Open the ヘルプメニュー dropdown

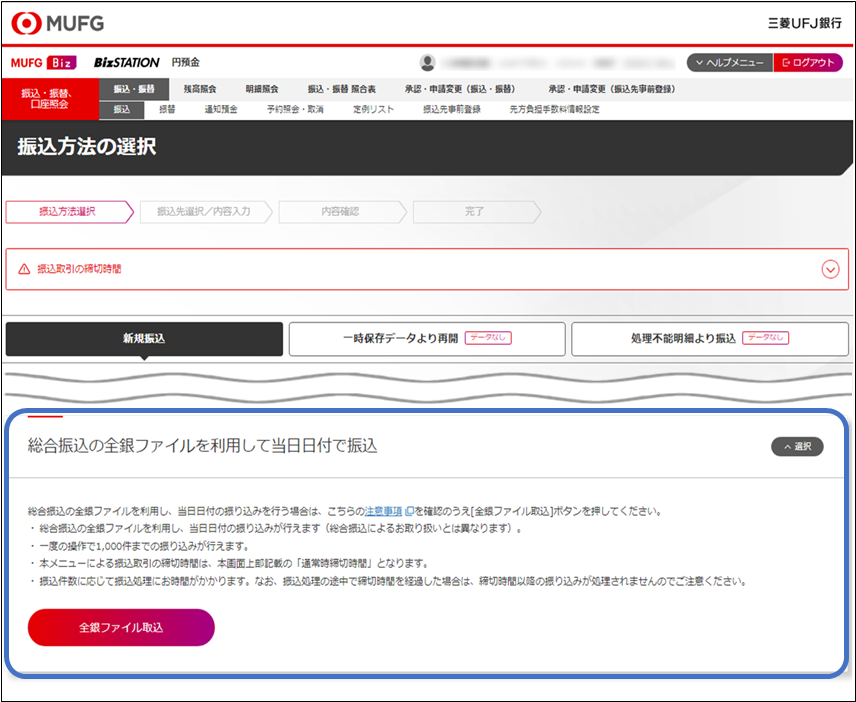(729, 63)
